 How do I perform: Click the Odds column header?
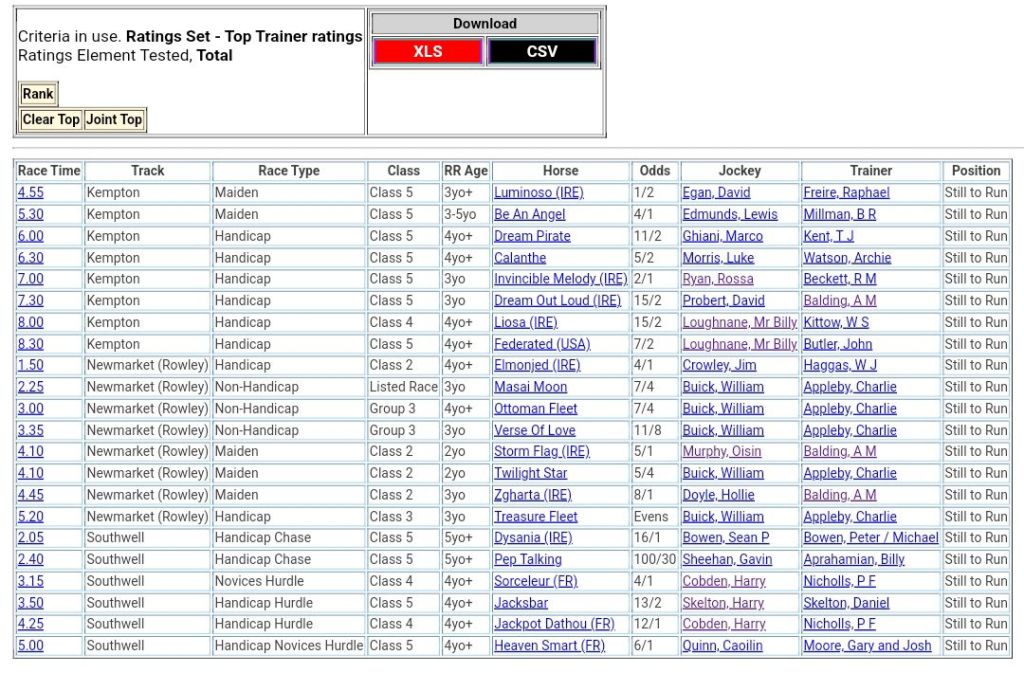point(655,171)
